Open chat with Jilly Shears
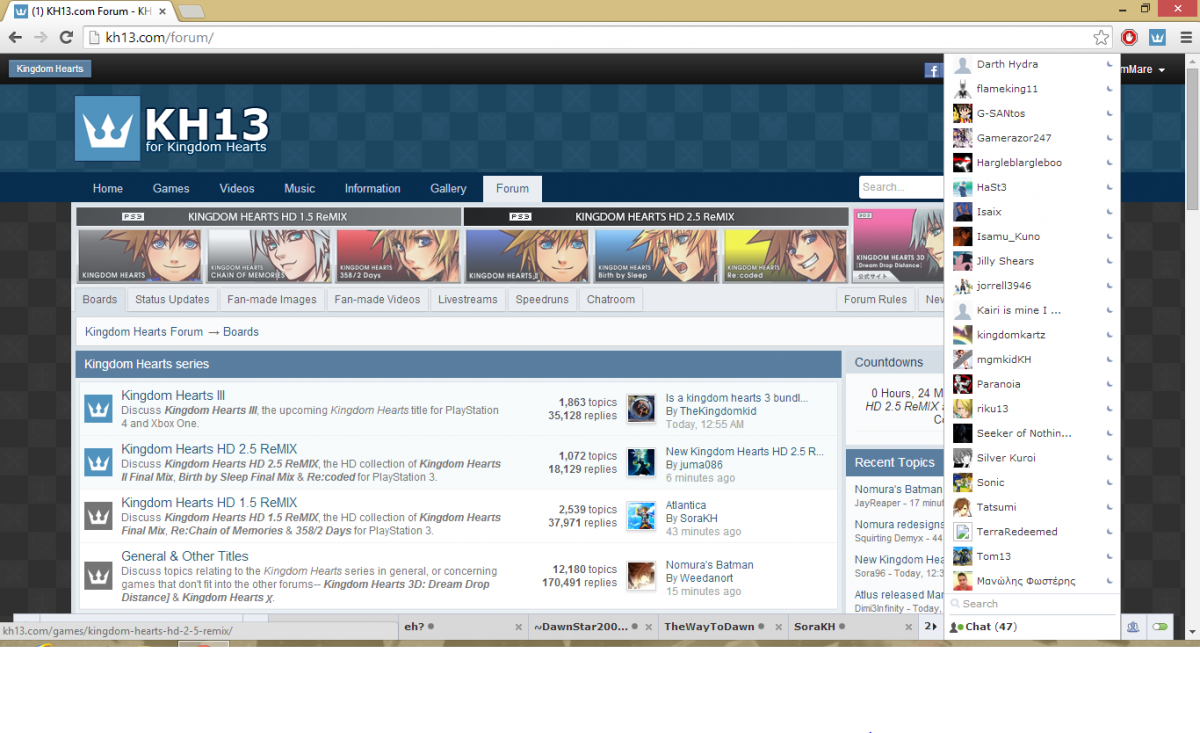Viewport: 1200px width, 733px height. pos(1032,261)
